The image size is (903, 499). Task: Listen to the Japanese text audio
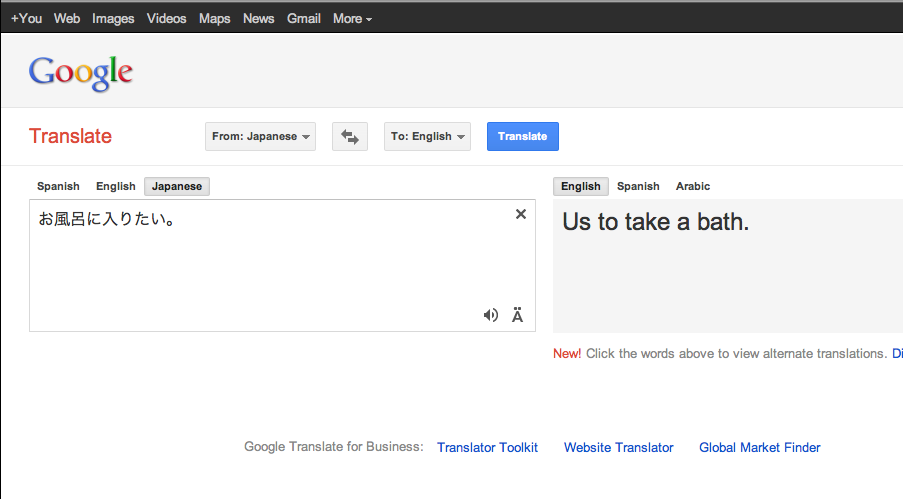click(491, 315)
